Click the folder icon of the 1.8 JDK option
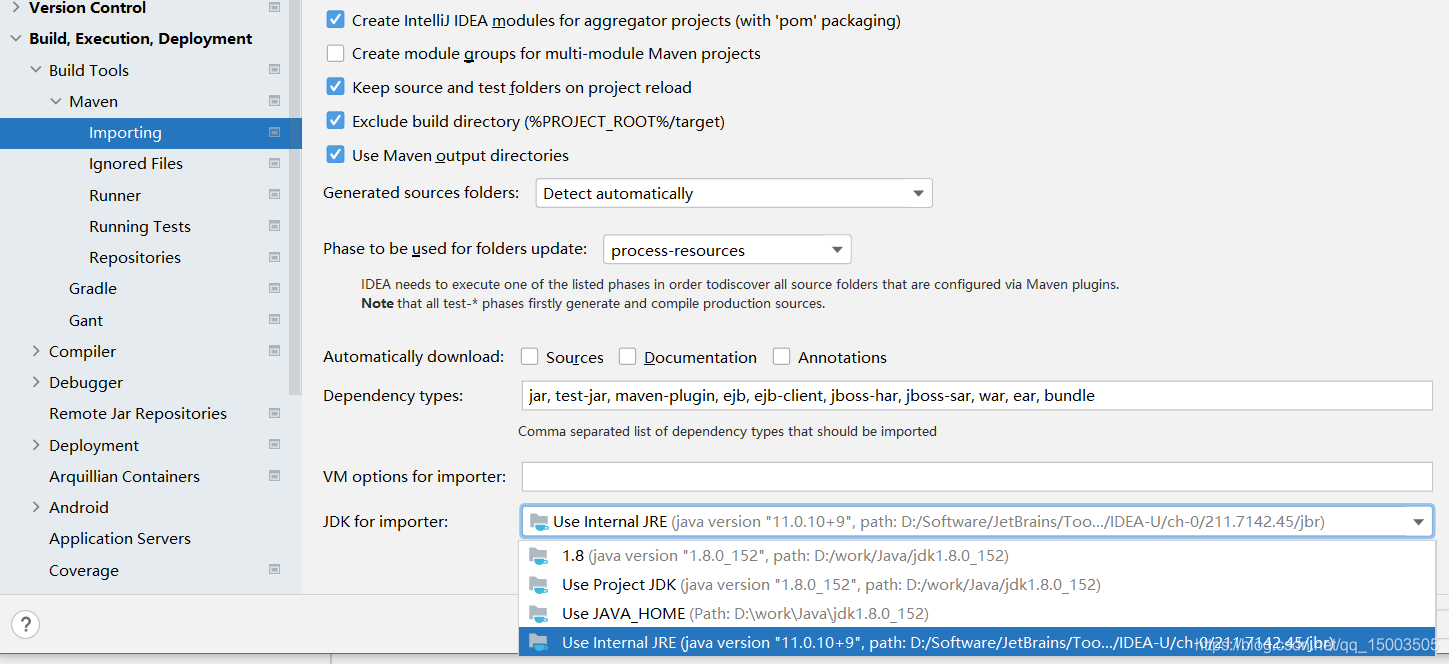Screen dimensions: 1449x664 coord(539,555)
